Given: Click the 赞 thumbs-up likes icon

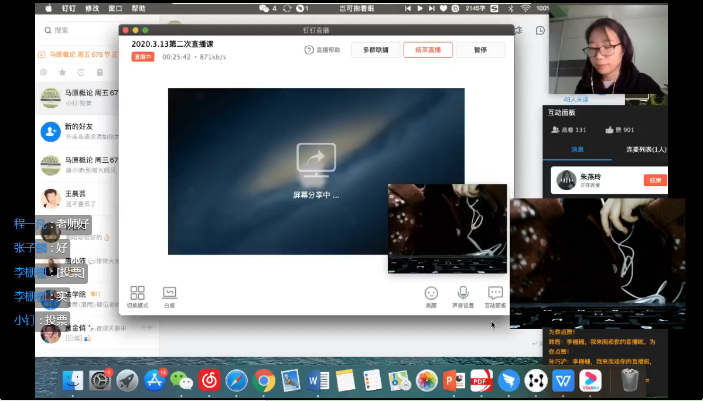Looking at the screenshot, I should point(609,130).
